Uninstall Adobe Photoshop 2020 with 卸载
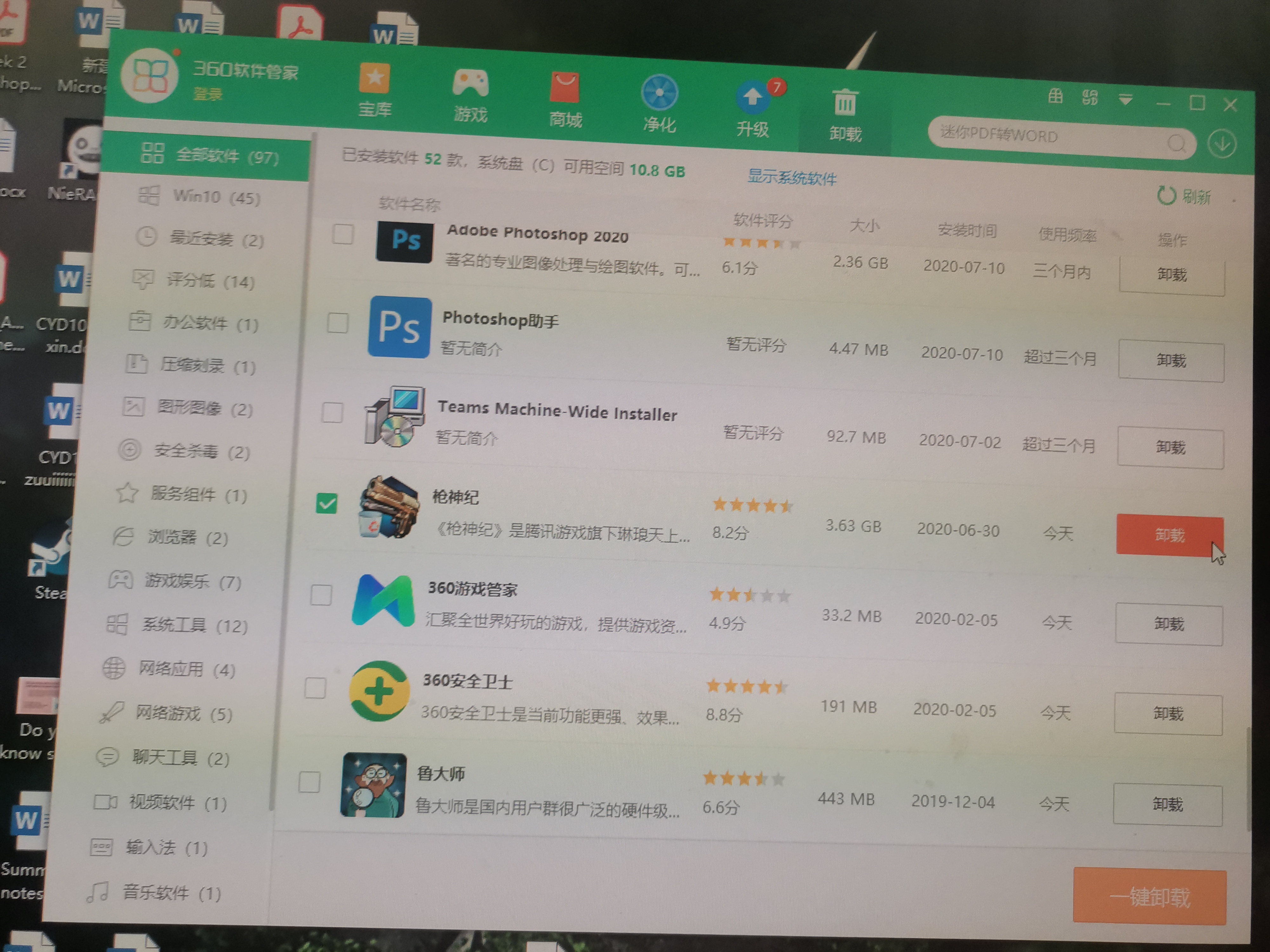Screen dimensions: 1270x952 (1172, 275)
